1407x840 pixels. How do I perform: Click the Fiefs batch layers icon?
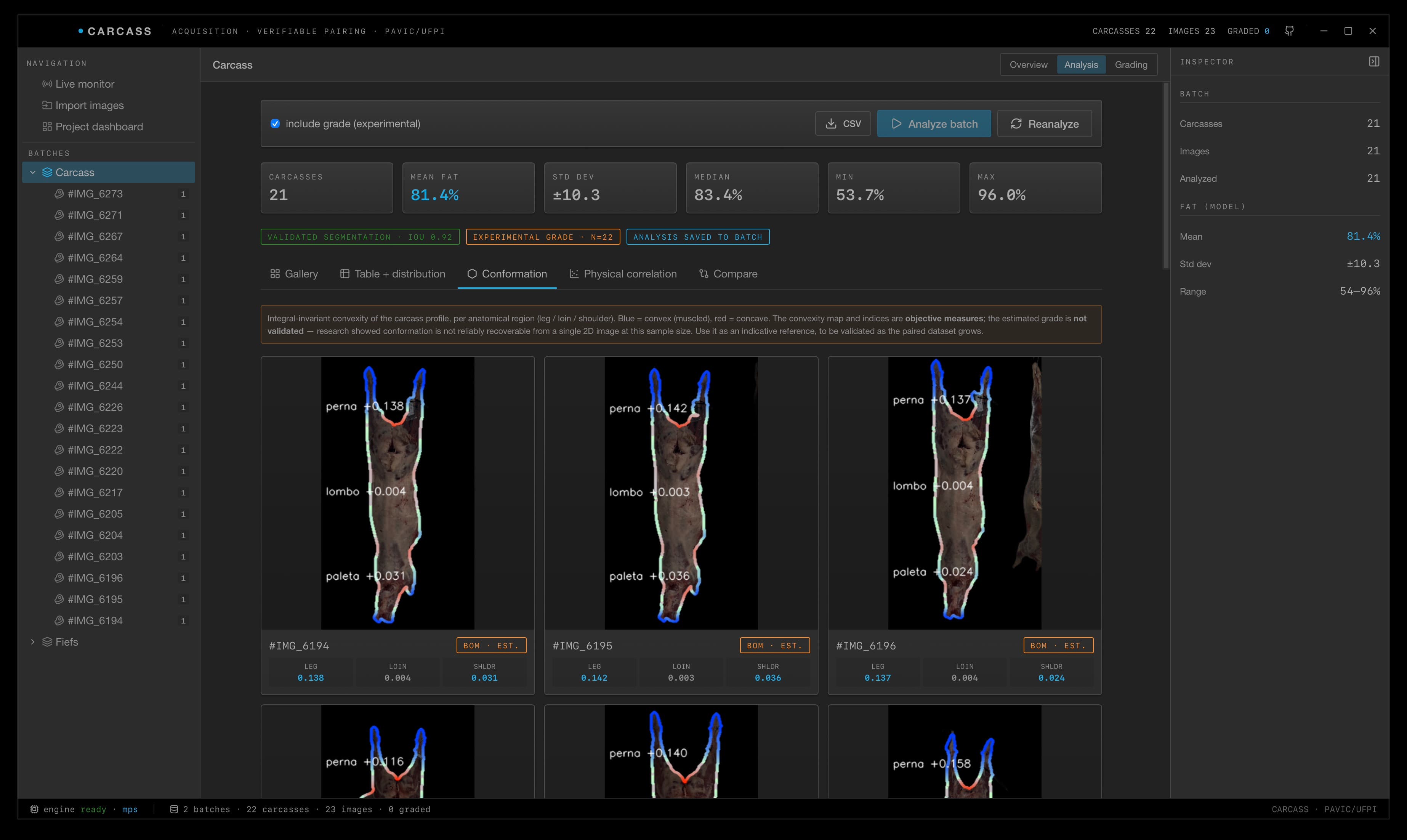(x=47, y=642)
